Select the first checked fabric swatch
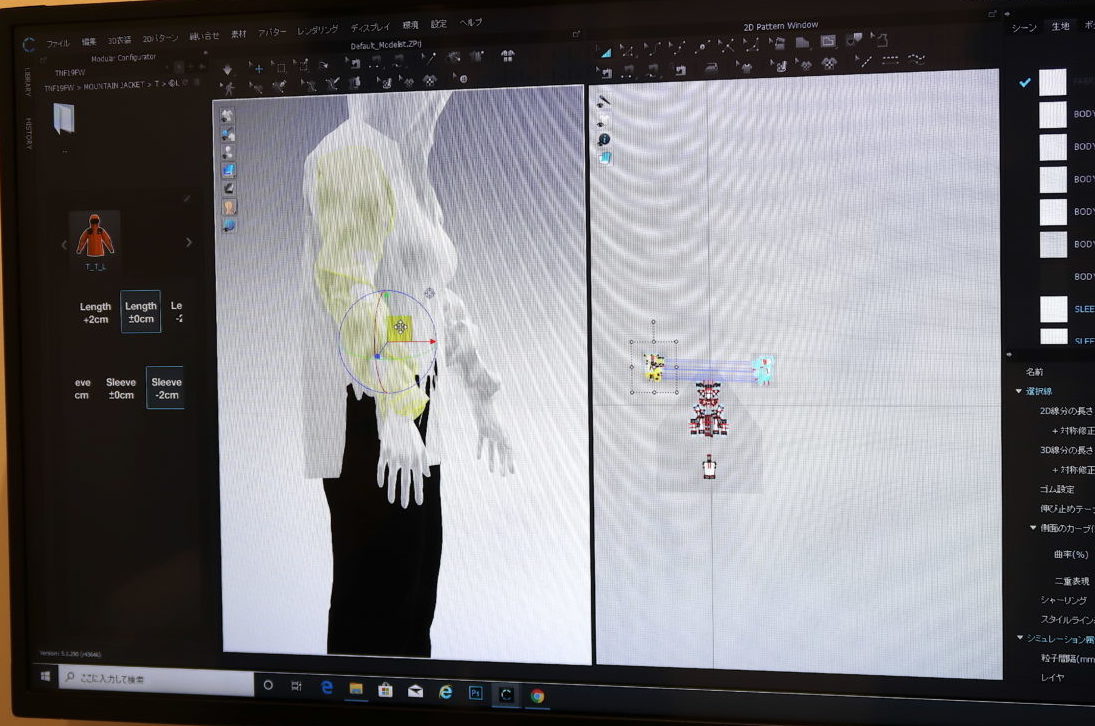The width and height of the screenshot is (1095, 726). (1052, 83)
